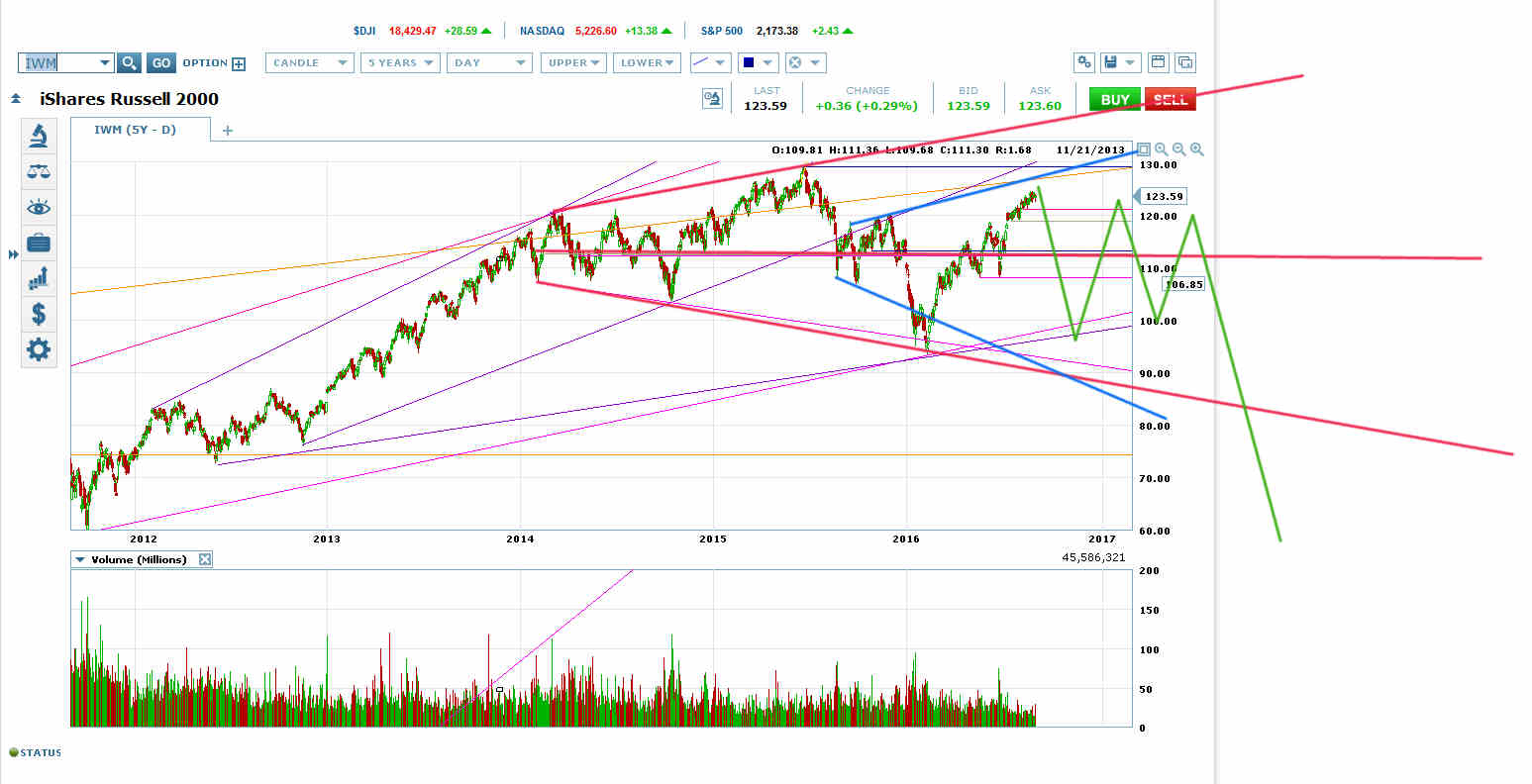The width and height of the screenshot is (1532, 784).
Task: Open the dollar sign trading icon
Action: (x=39, y=314)
